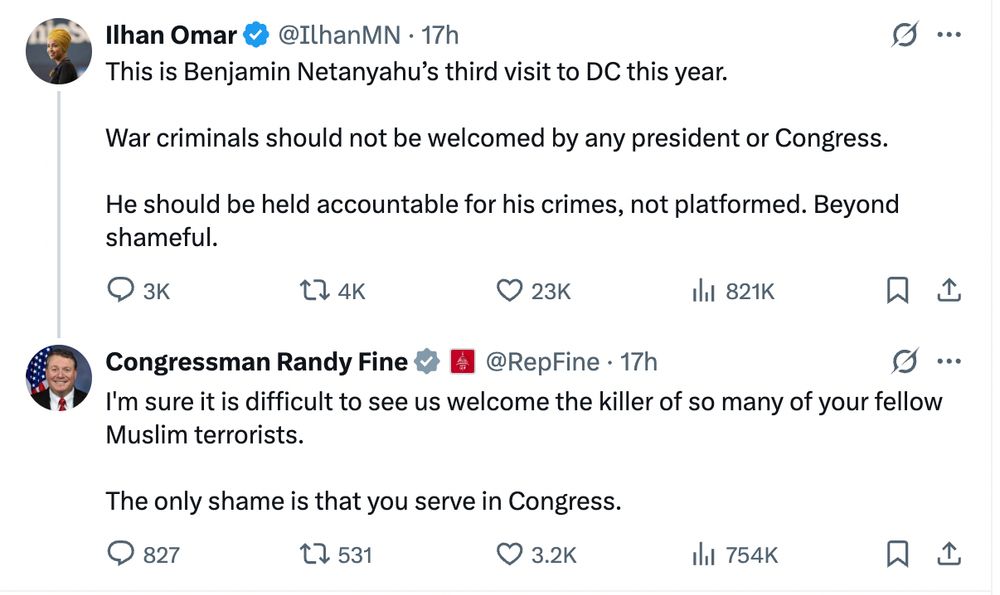Open Grok icon on Ilhan Omar's tweet
The width and height of the screenshot is (1000, 595).
904,34
